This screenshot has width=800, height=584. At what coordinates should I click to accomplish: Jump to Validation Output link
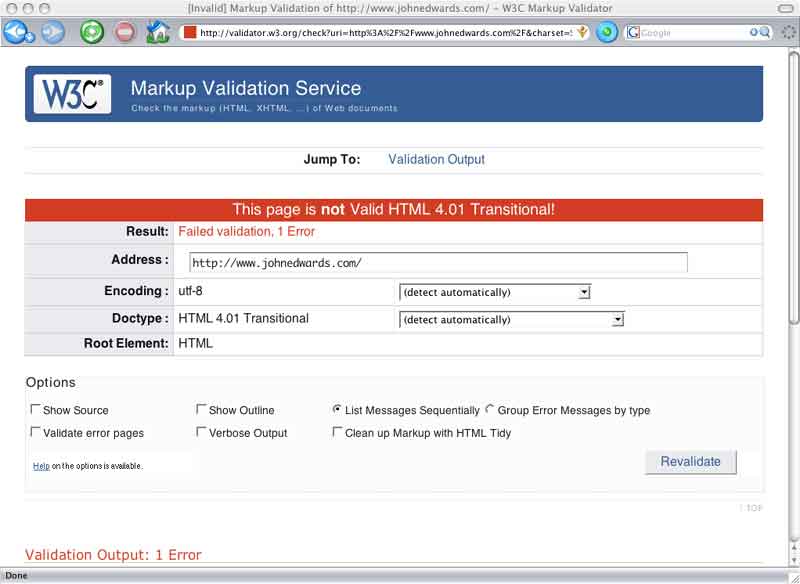pyautogui.click(x=436, y=159)
